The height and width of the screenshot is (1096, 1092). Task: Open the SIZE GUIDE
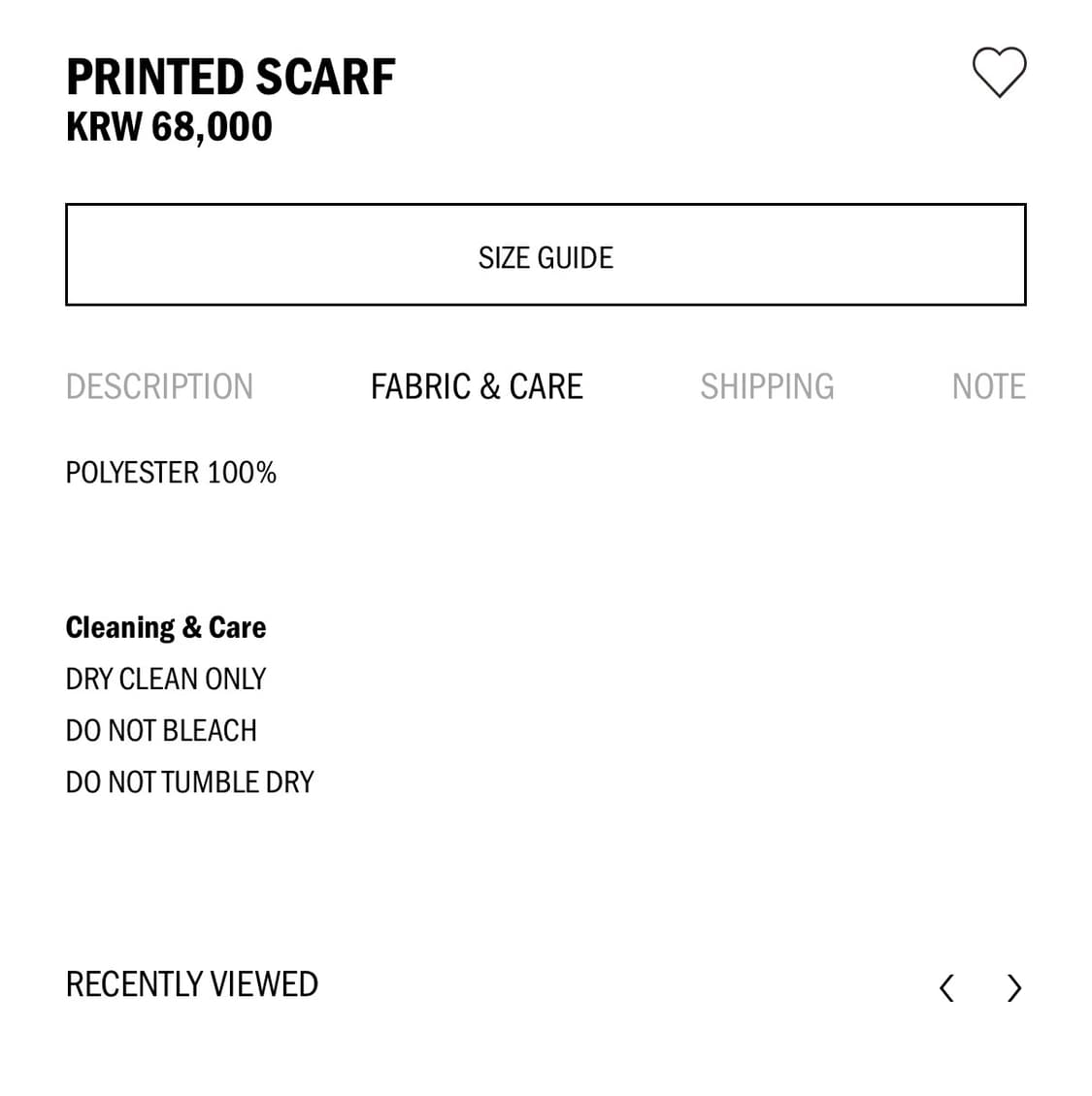coord(546,254)
